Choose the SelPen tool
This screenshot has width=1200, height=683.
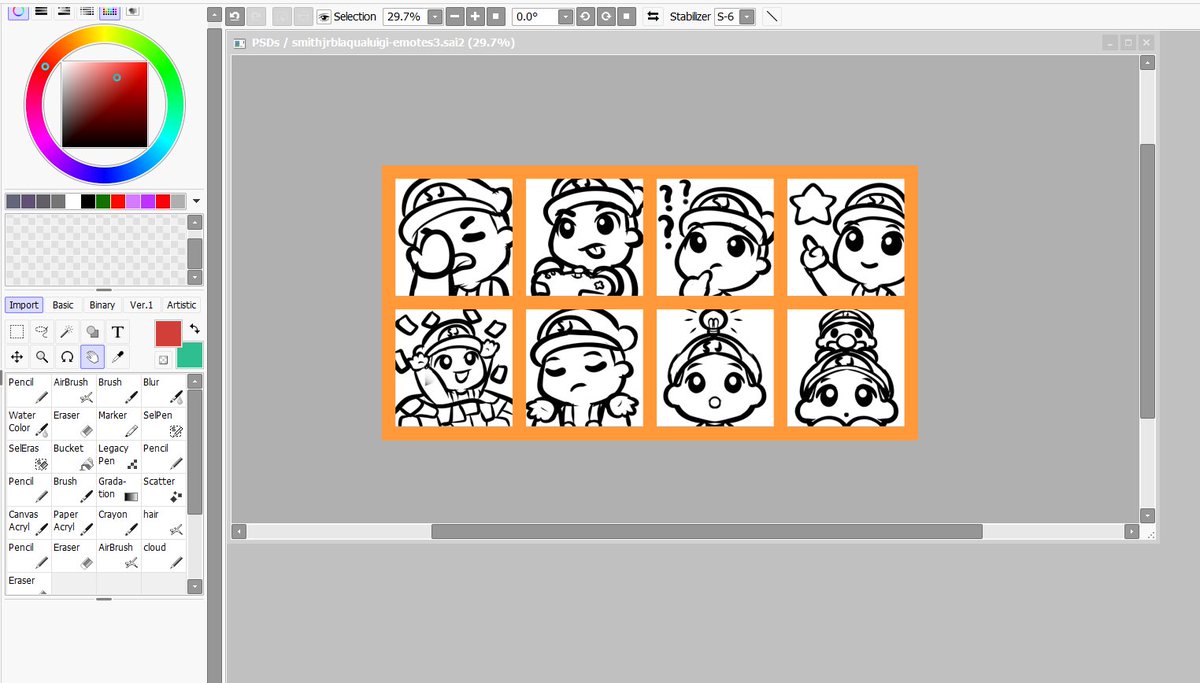point(156,422)
